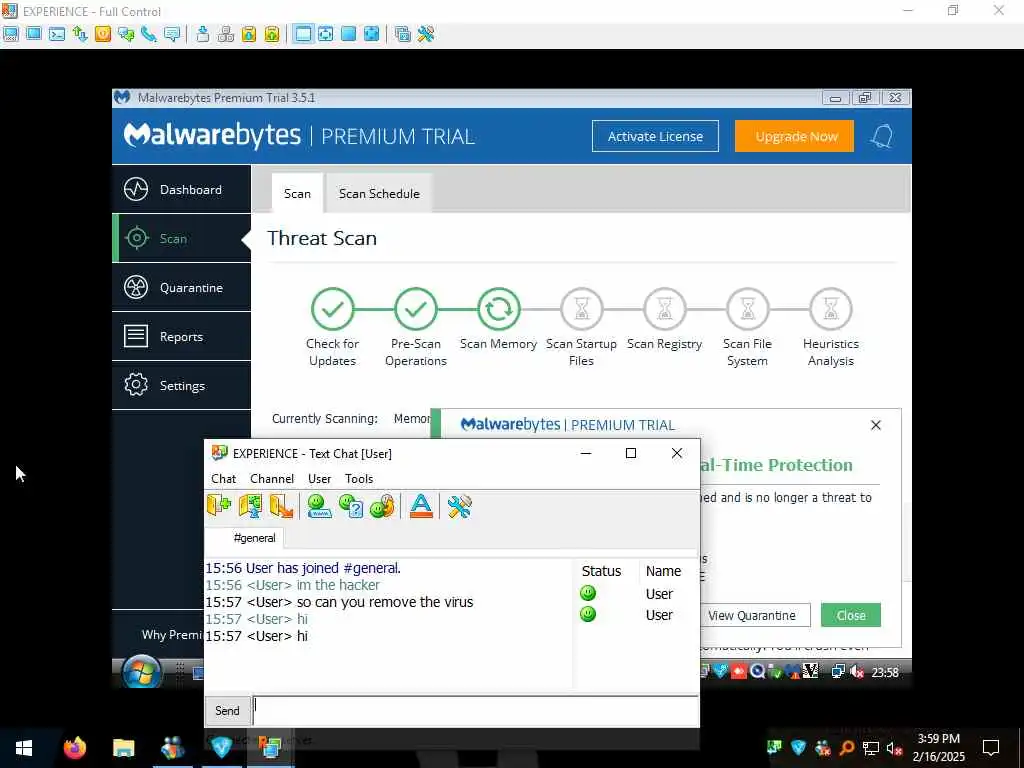The image size is (1024, 768).
Task: Select Scan in Malwarebytes sidebar
Action: (x=182, y=238)
